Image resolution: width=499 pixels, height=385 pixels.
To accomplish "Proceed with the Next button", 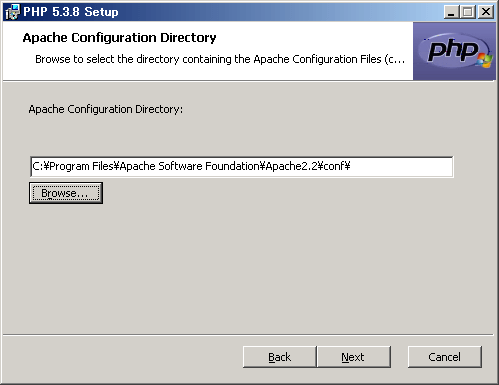I will click(353, 357).
